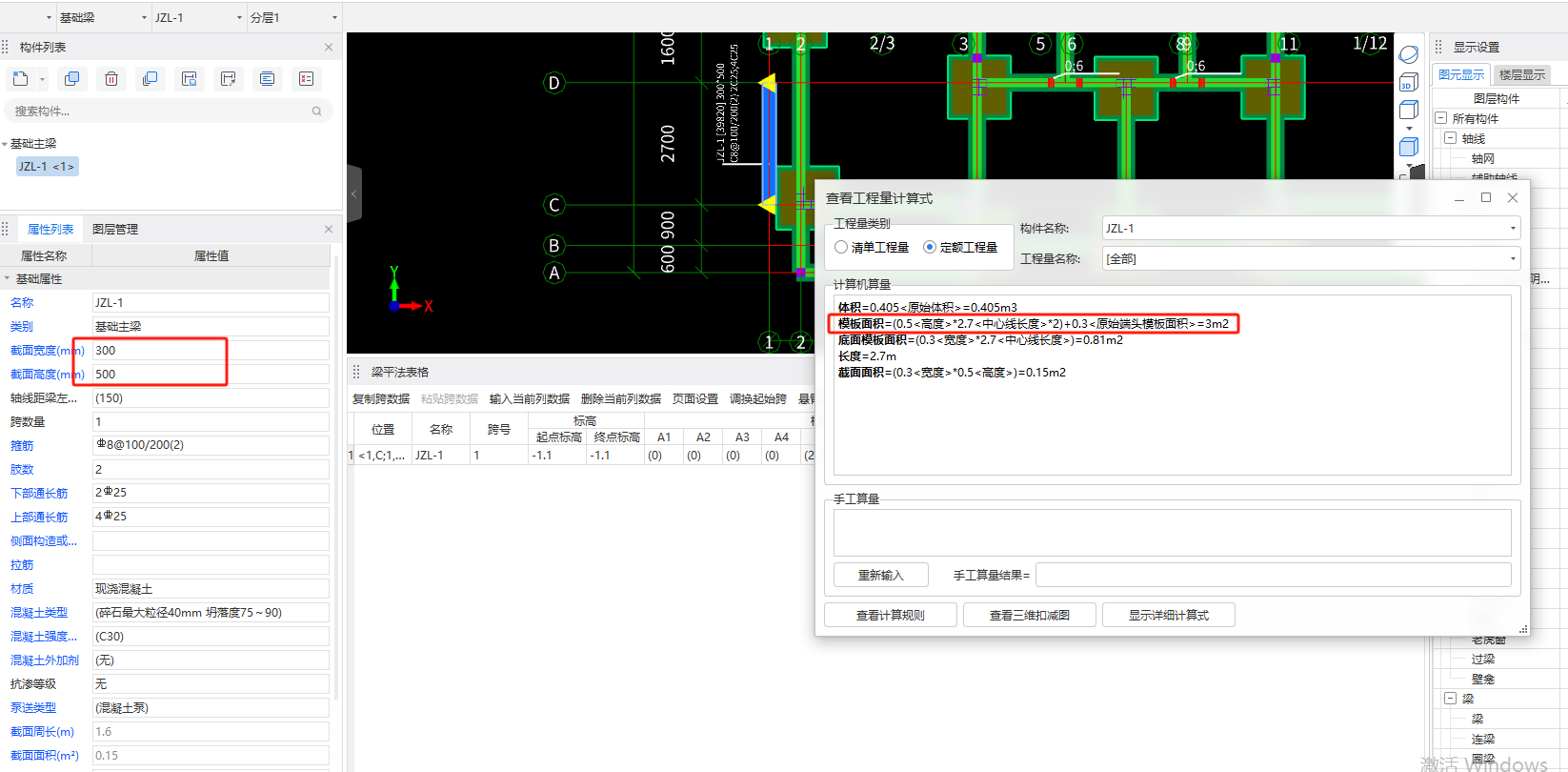
Task: Click the 手工算量 text area
Action: [x=1172, y=533]
